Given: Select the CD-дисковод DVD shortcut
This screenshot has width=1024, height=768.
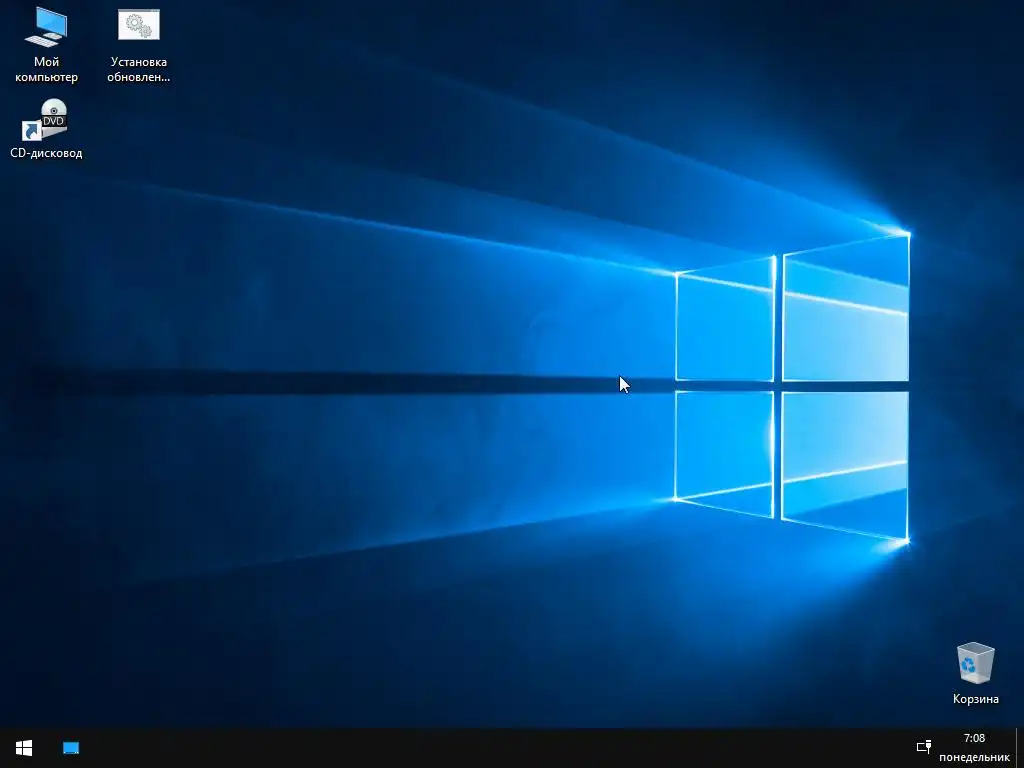Looking at the screenshot, I should pos(46,129).
